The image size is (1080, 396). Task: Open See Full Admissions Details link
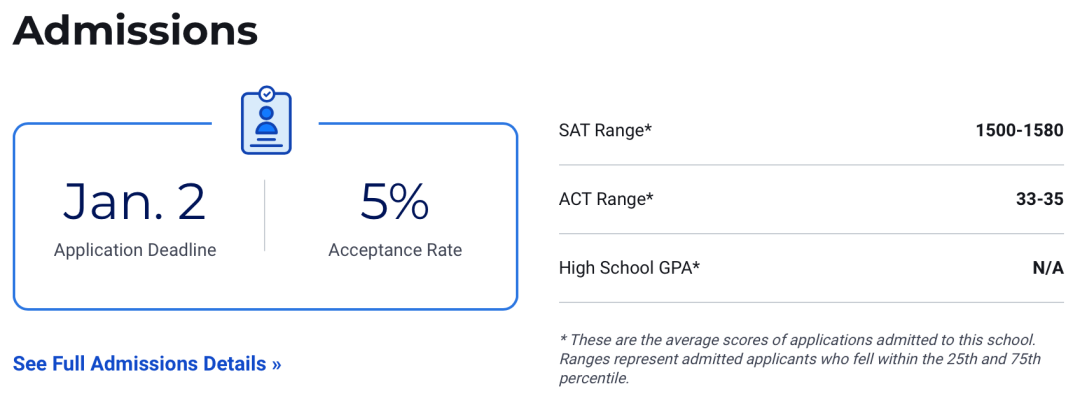147,364
